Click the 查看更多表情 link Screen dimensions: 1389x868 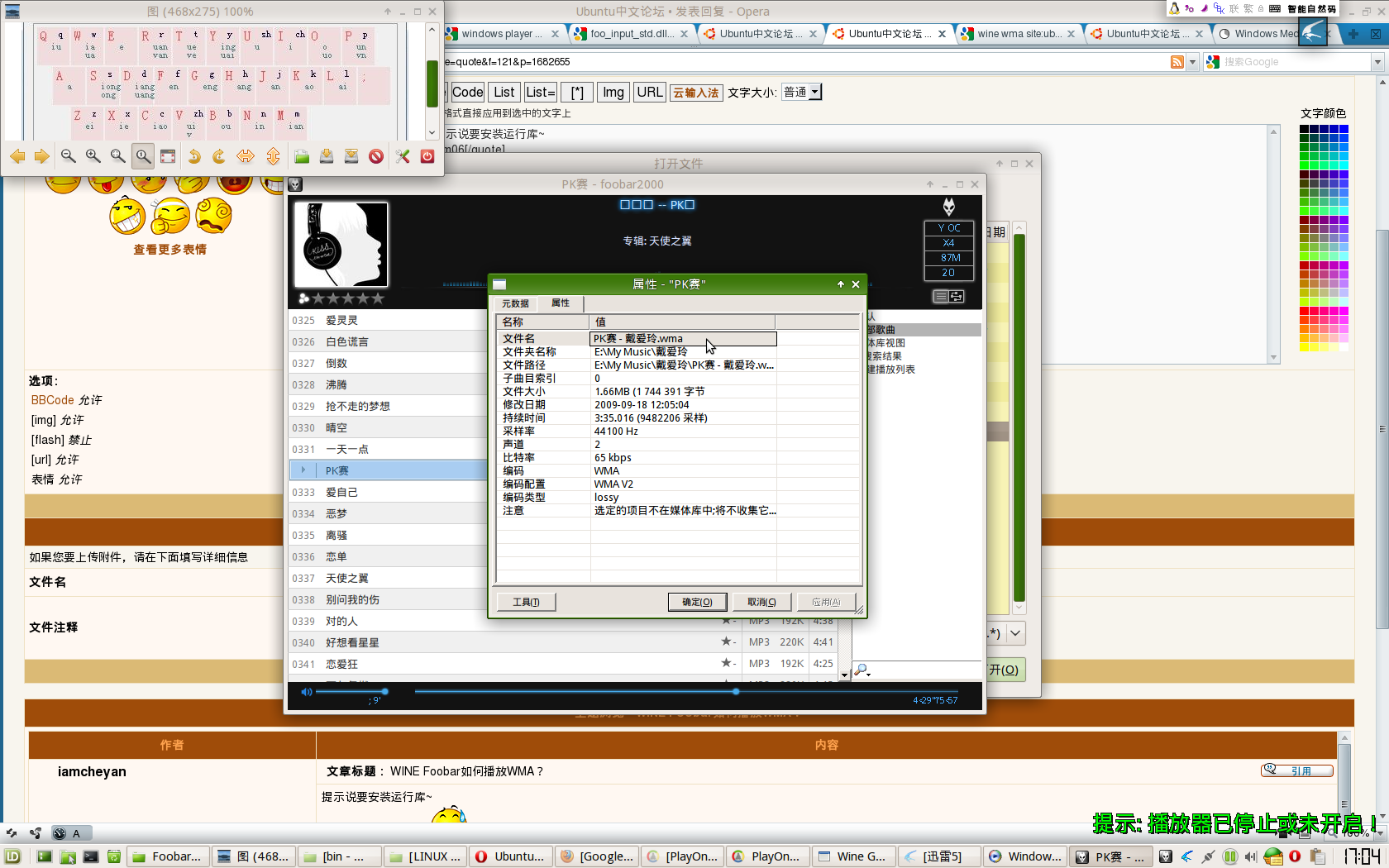170,250
